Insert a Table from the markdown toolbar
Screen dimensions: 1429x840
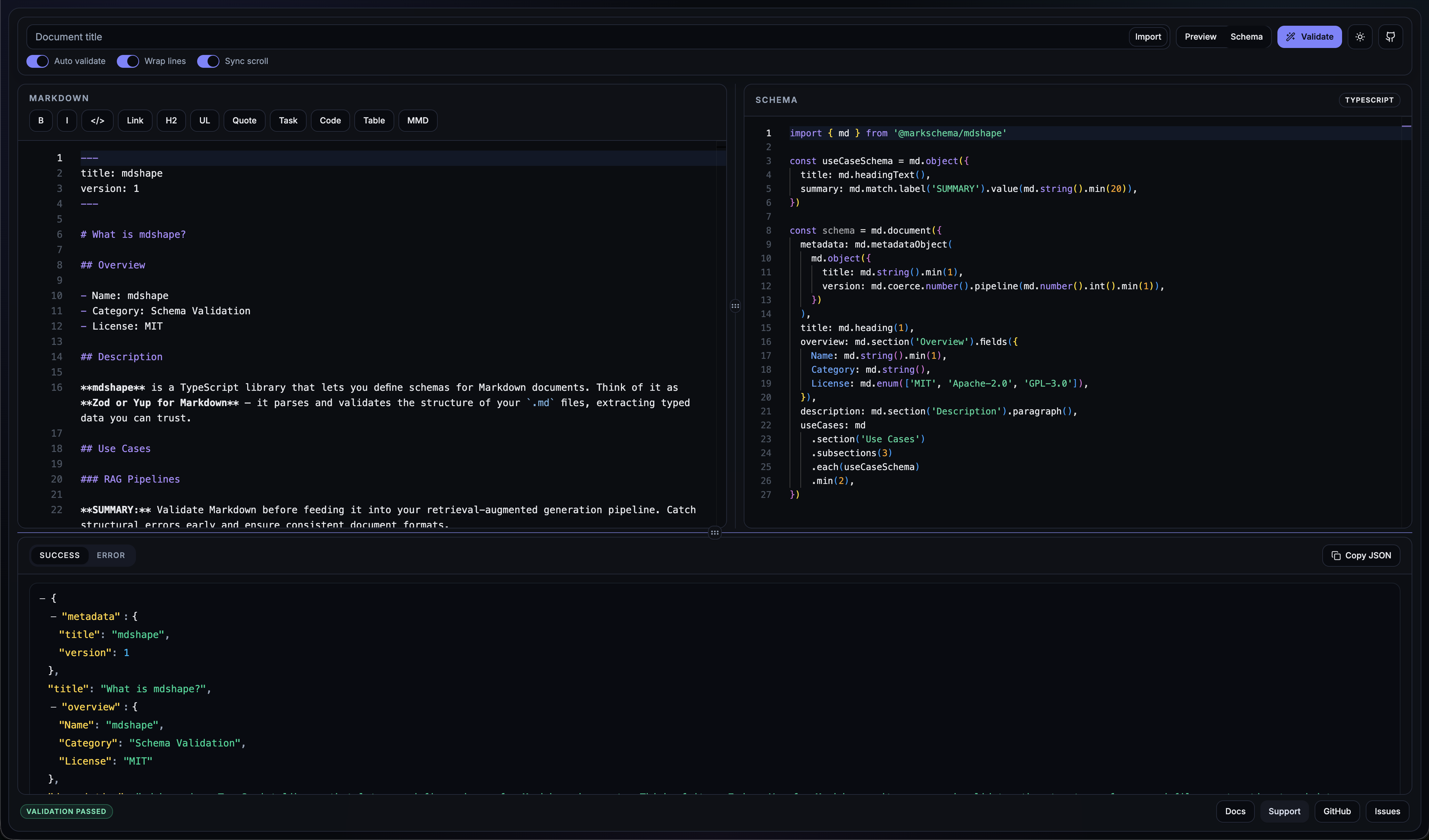click(x=374, y=120)
